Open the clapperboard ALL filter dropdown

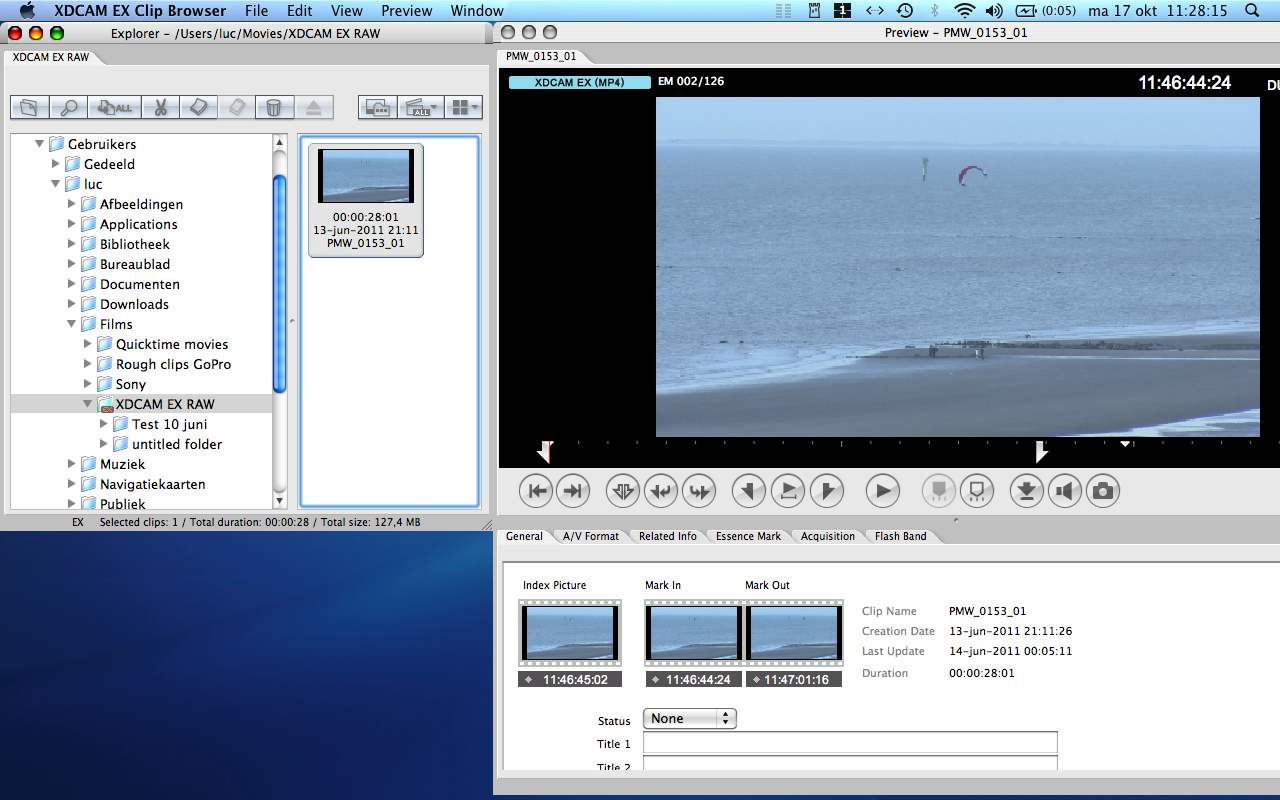tap(420, 107)
